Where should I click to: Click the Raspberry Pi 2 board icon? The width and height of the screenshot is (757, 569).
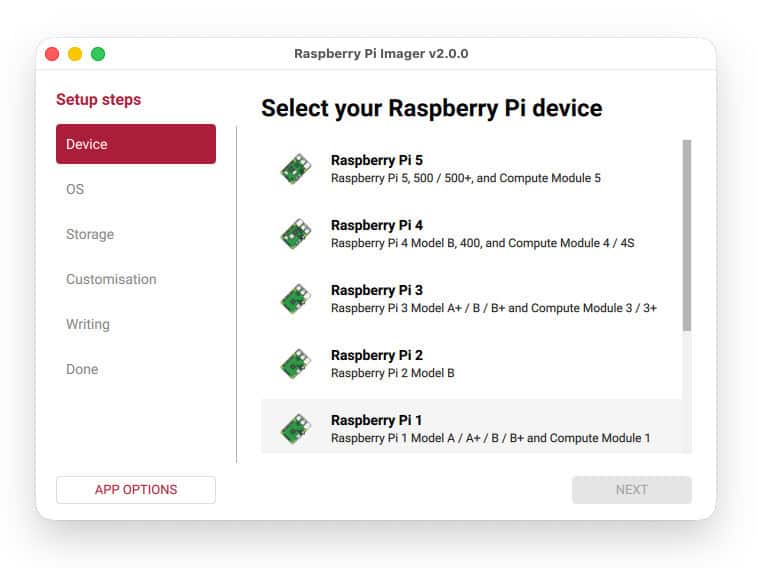(x=296, y=363)
